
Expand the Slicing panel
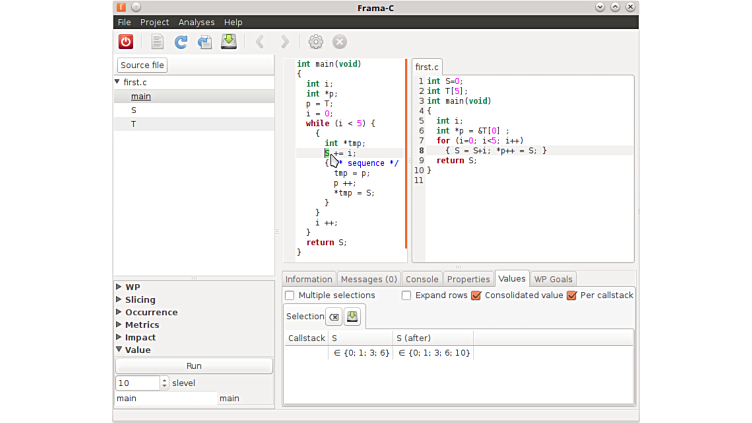pos(120,300)
